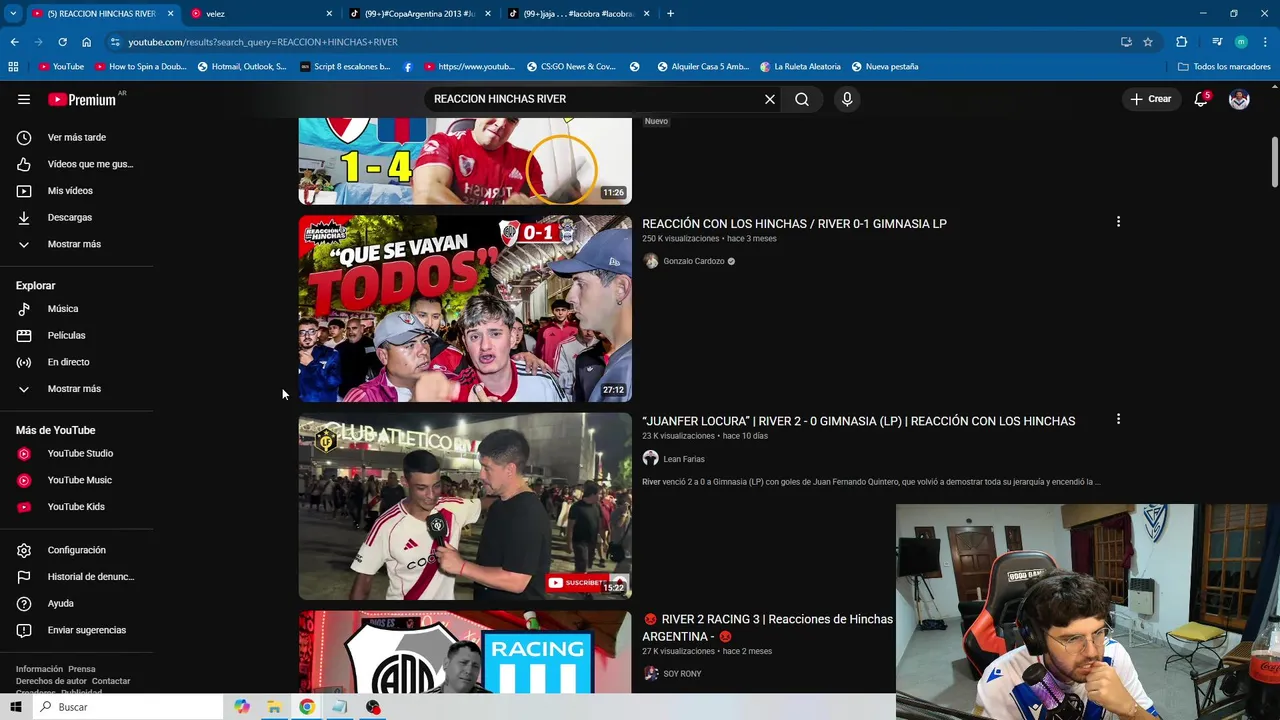Open Videos que me gustan playlist
Viewport: 1280px width, 720px height.
(x=76, y=164)
